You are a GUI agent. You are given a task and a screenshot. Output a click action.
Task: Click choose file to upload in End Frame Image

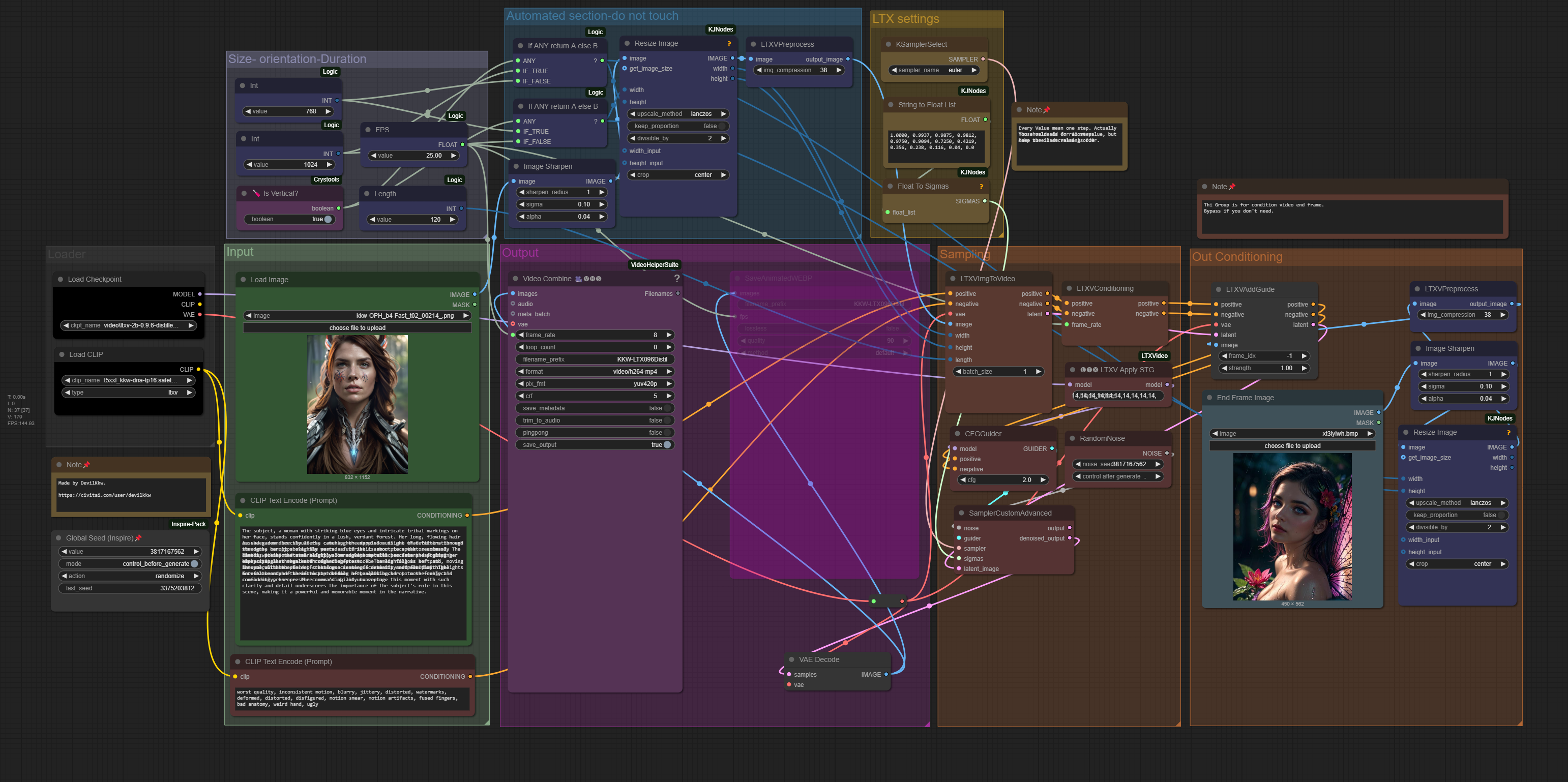tap(1292, 446)
